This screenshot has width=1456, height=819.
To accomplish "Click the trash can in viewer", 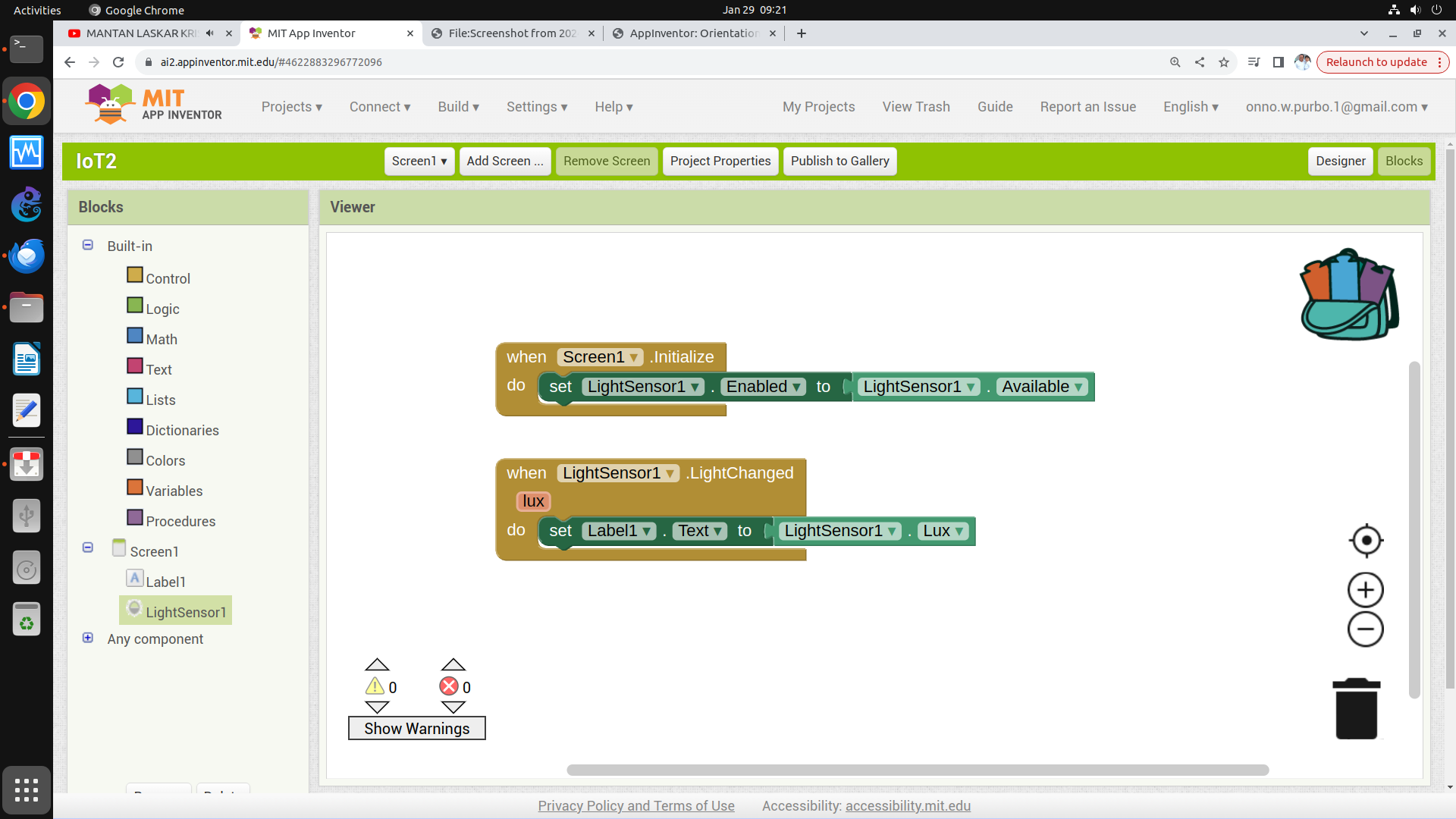I will click(1356, 709).
